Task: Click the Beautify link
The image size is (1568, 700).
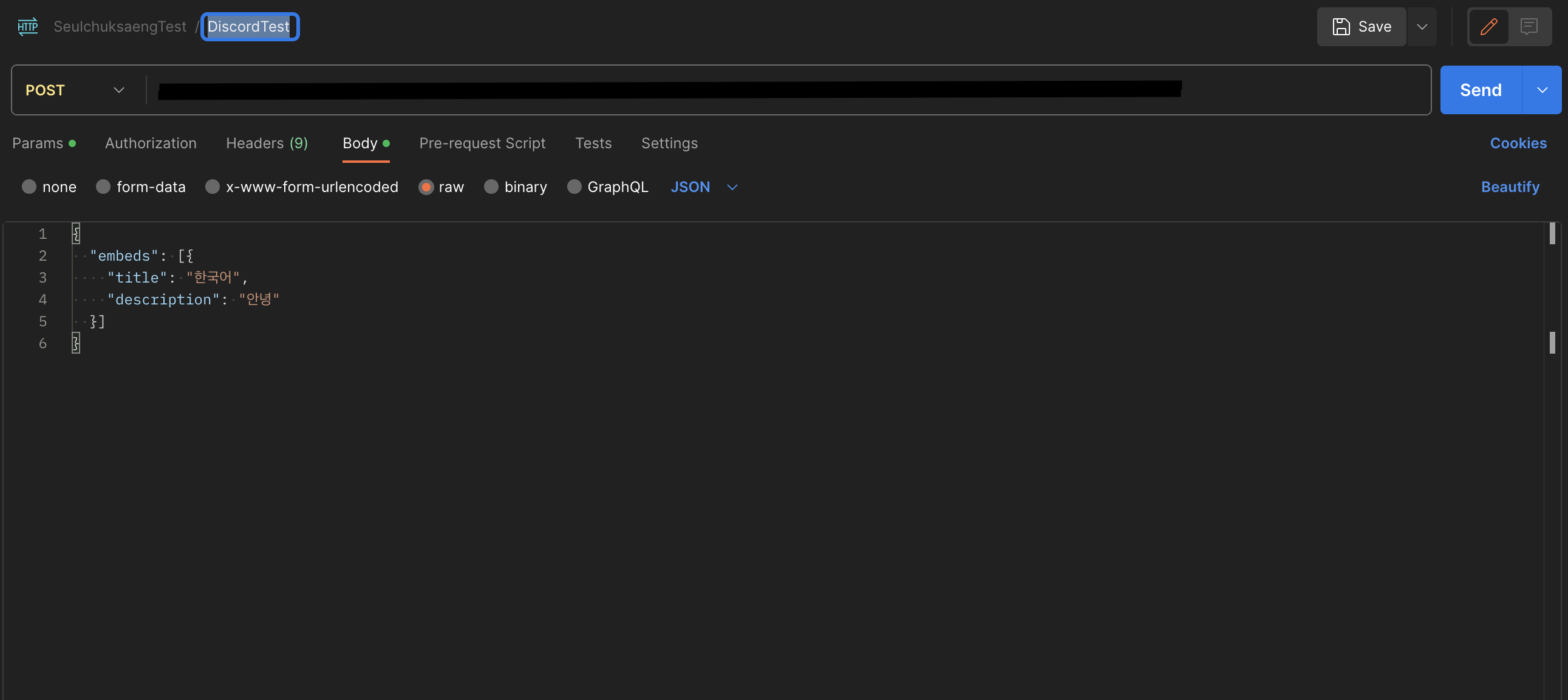Action: (1510, 187)
